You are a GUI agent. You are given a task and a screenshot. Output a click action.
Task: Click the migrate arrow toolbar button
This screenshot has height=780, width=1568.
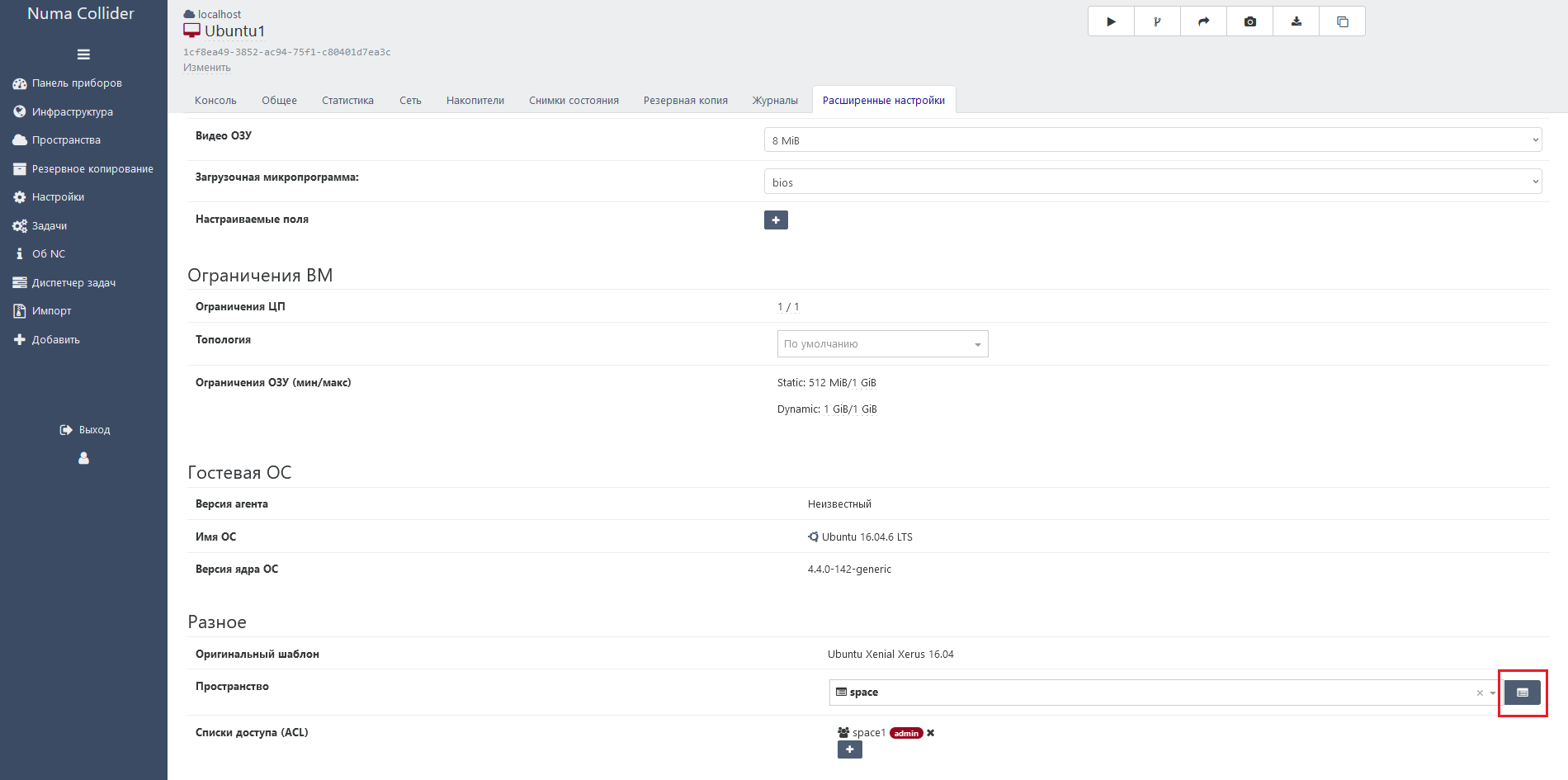click(1203, 21)
